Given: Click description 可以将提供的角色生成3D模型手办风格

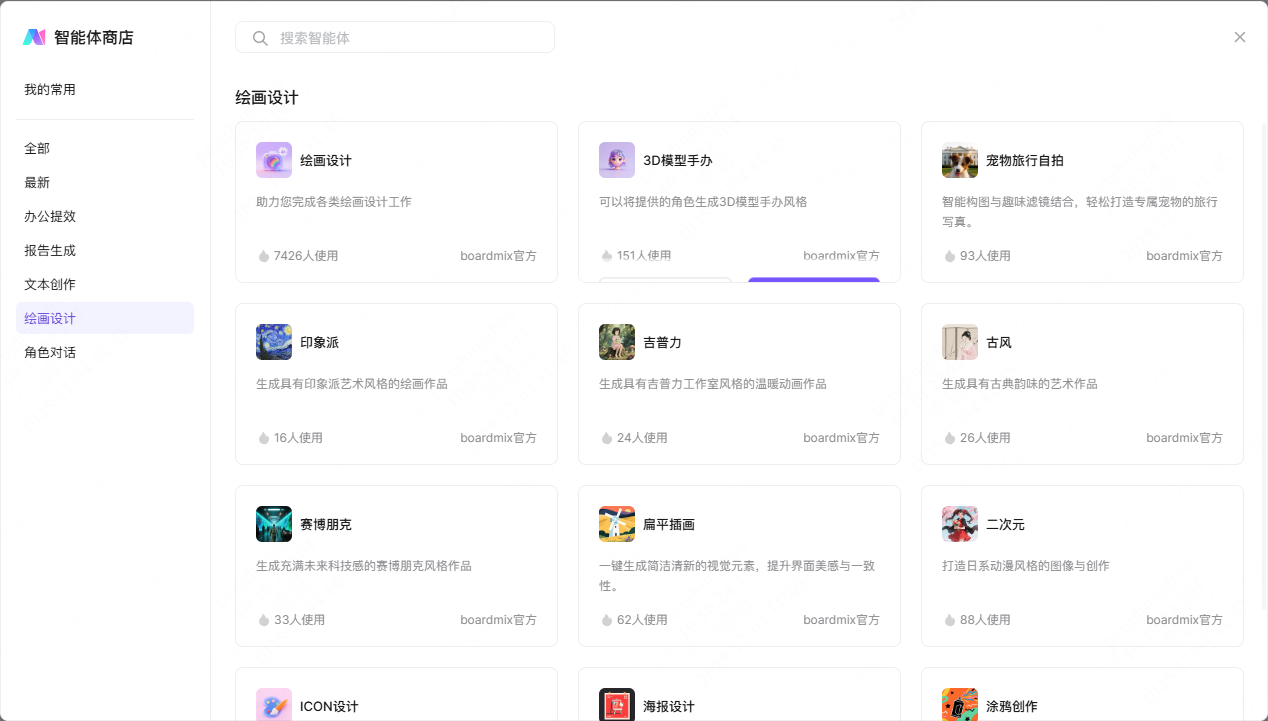Looking at the screenshot, I should point(703,202).
